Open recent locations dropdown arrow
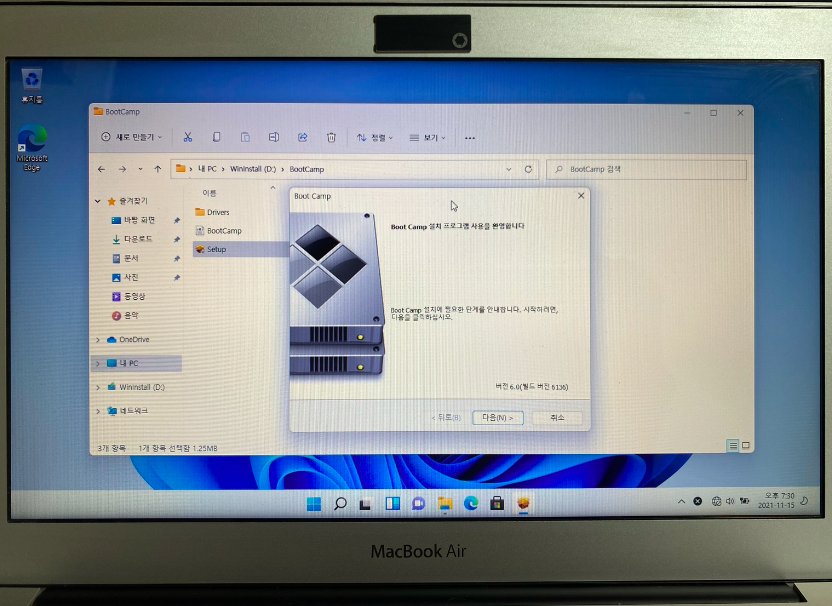 point(140,169)
